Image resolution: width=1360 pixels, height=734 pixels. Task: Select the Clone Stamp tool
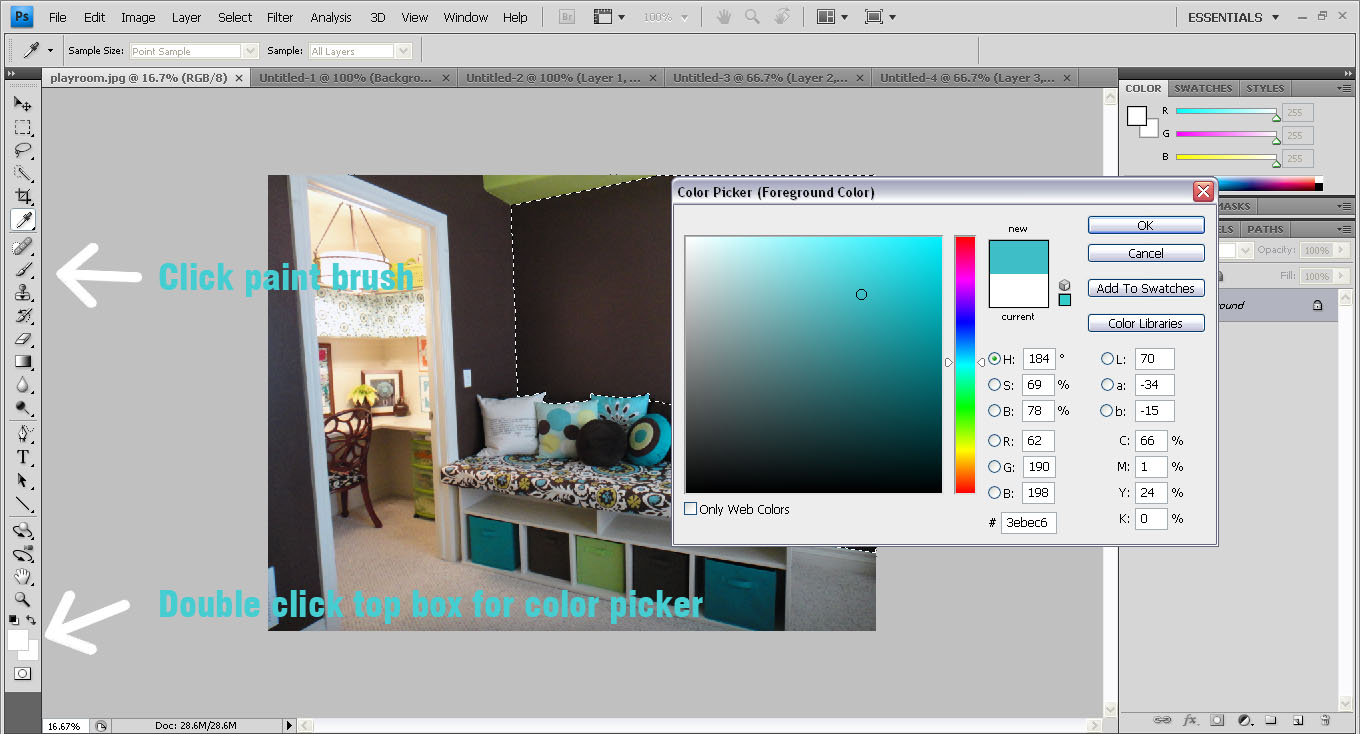(22, 291)
